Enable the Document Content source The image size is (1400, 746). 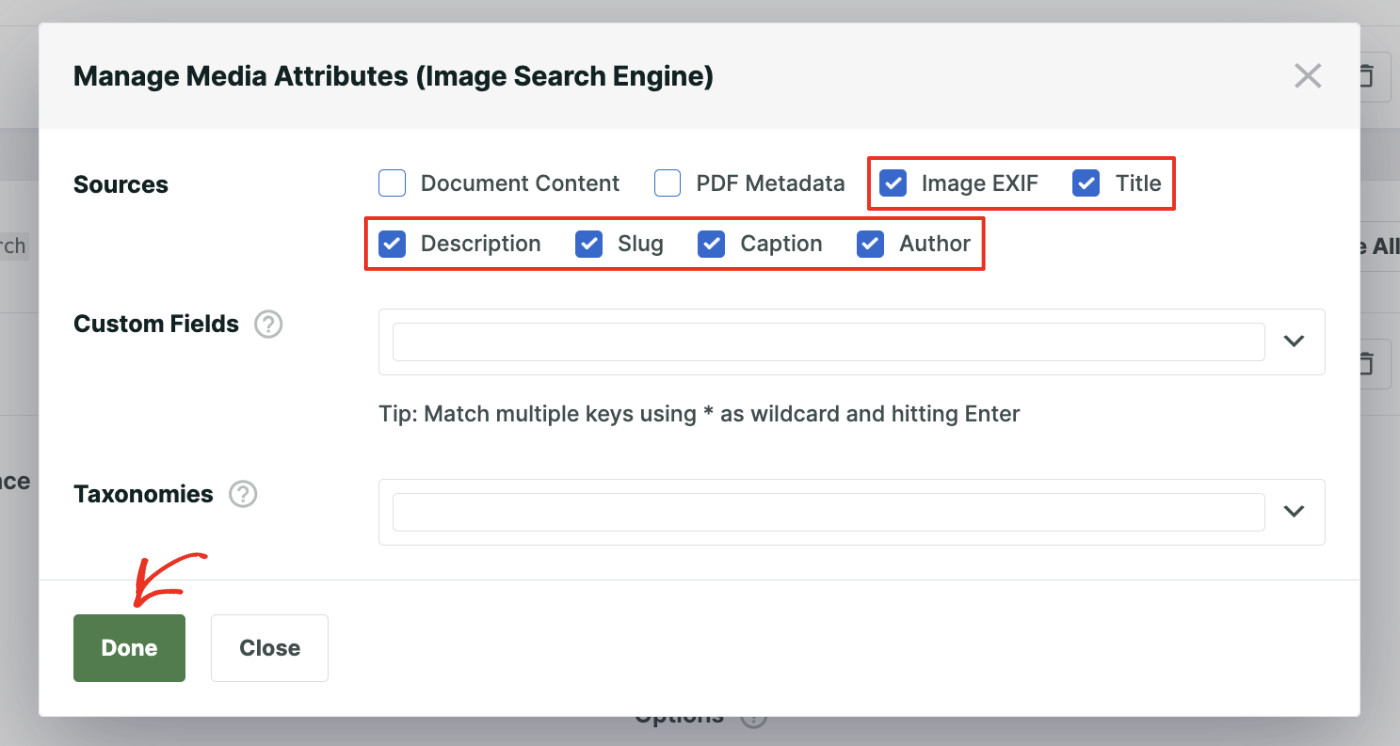[391, 183]
